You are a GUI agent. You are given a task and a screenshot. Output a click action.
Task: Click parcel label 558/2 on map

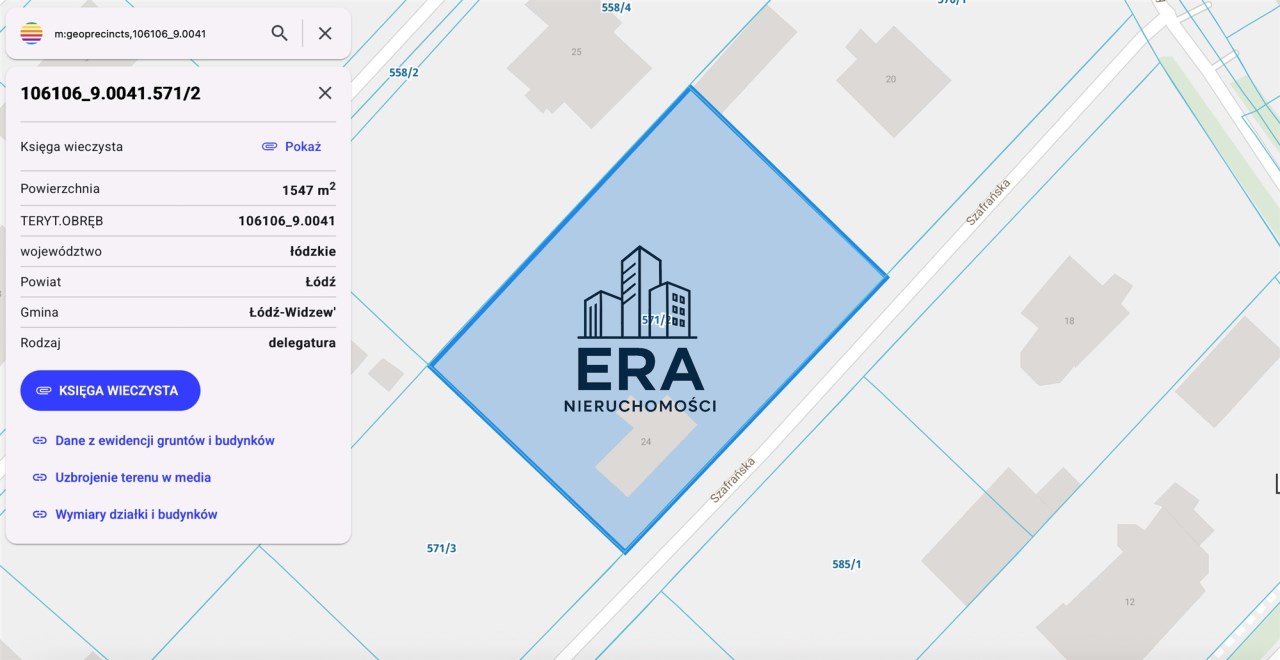tap(403, 73)
